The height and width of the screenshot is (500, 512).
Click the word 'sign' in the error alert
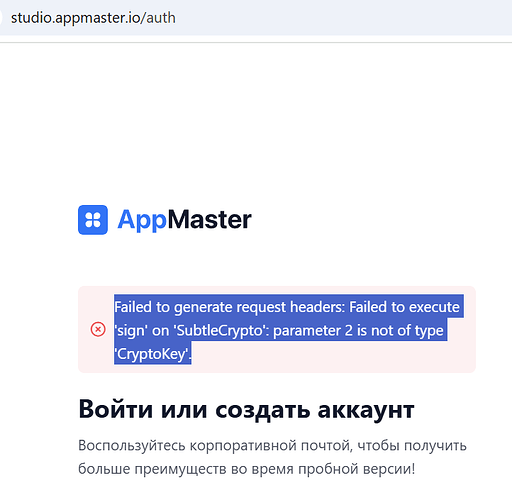point(131,331)
